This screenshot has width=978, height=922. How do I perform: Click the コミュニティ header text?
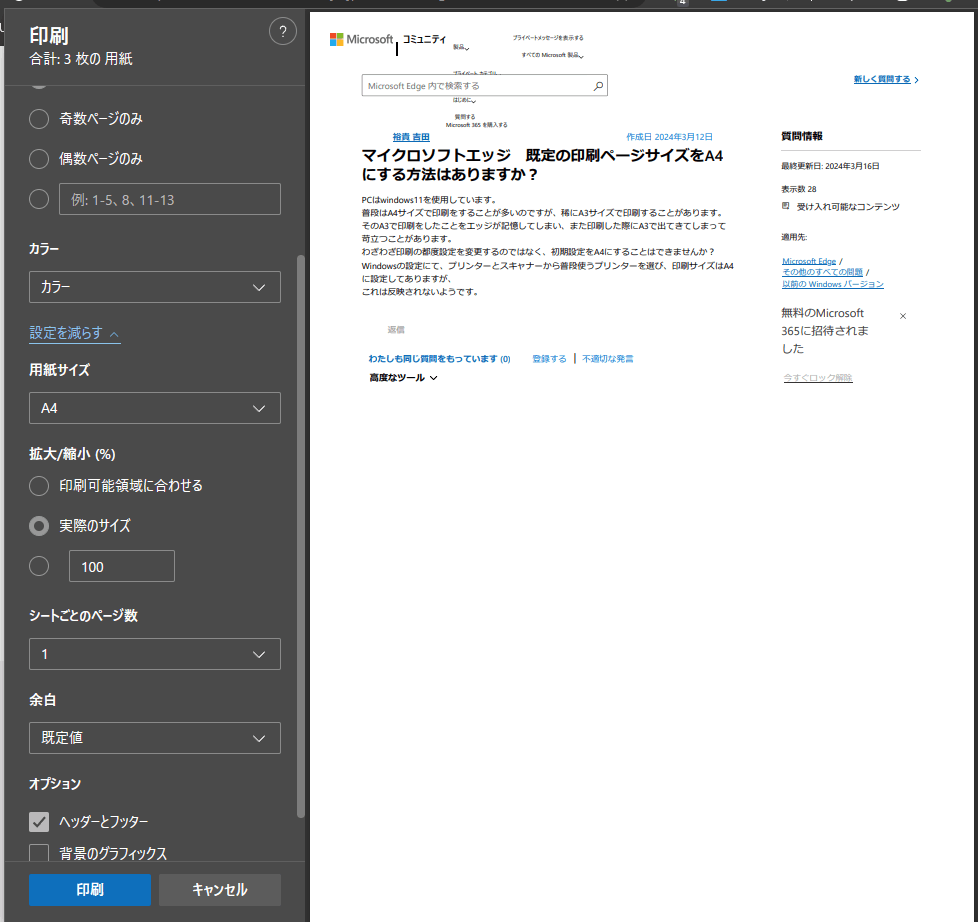424,39
